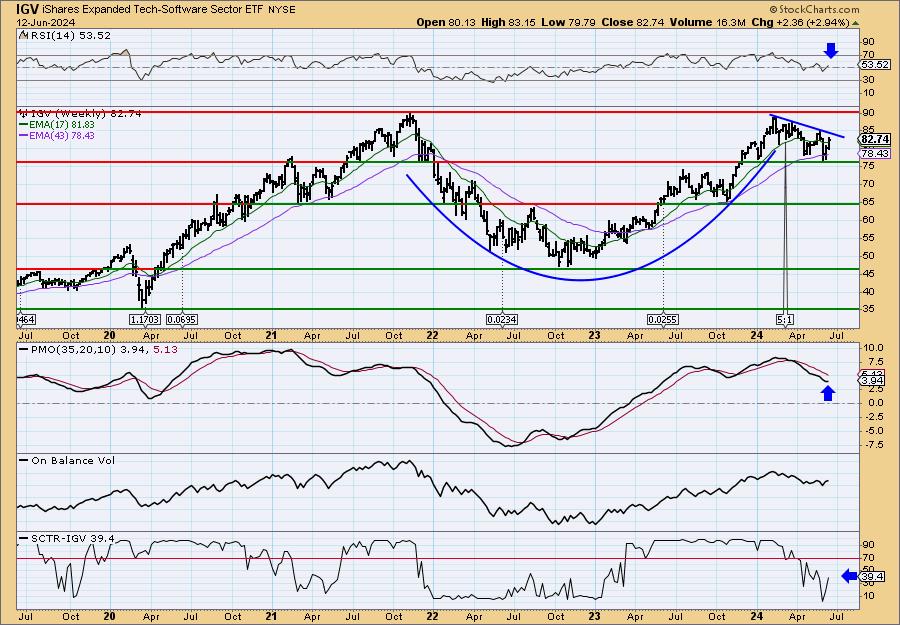Click the IGV ticker symbol in header

28,9
